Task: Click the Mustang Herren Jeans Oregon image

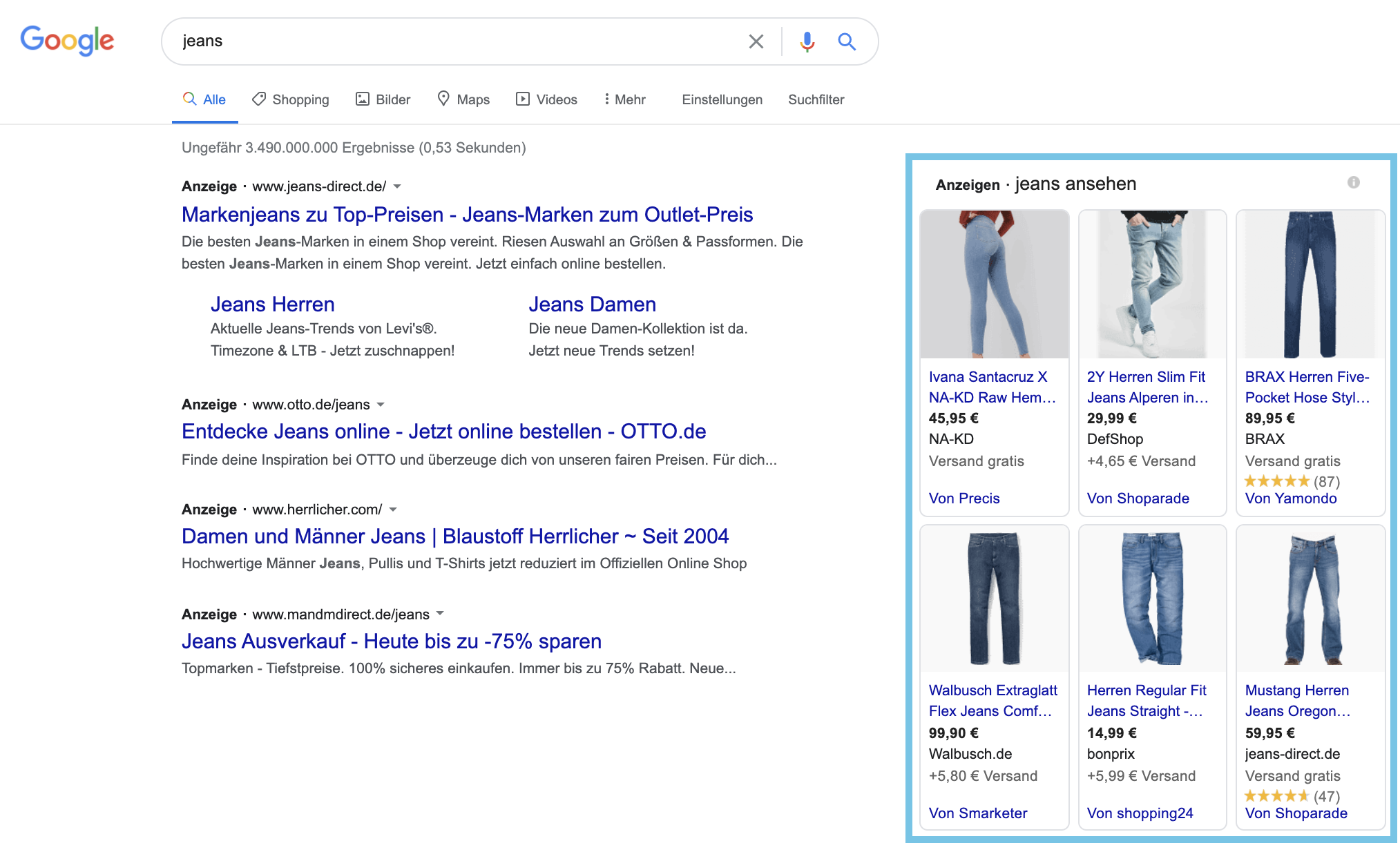Action: 1310,599
